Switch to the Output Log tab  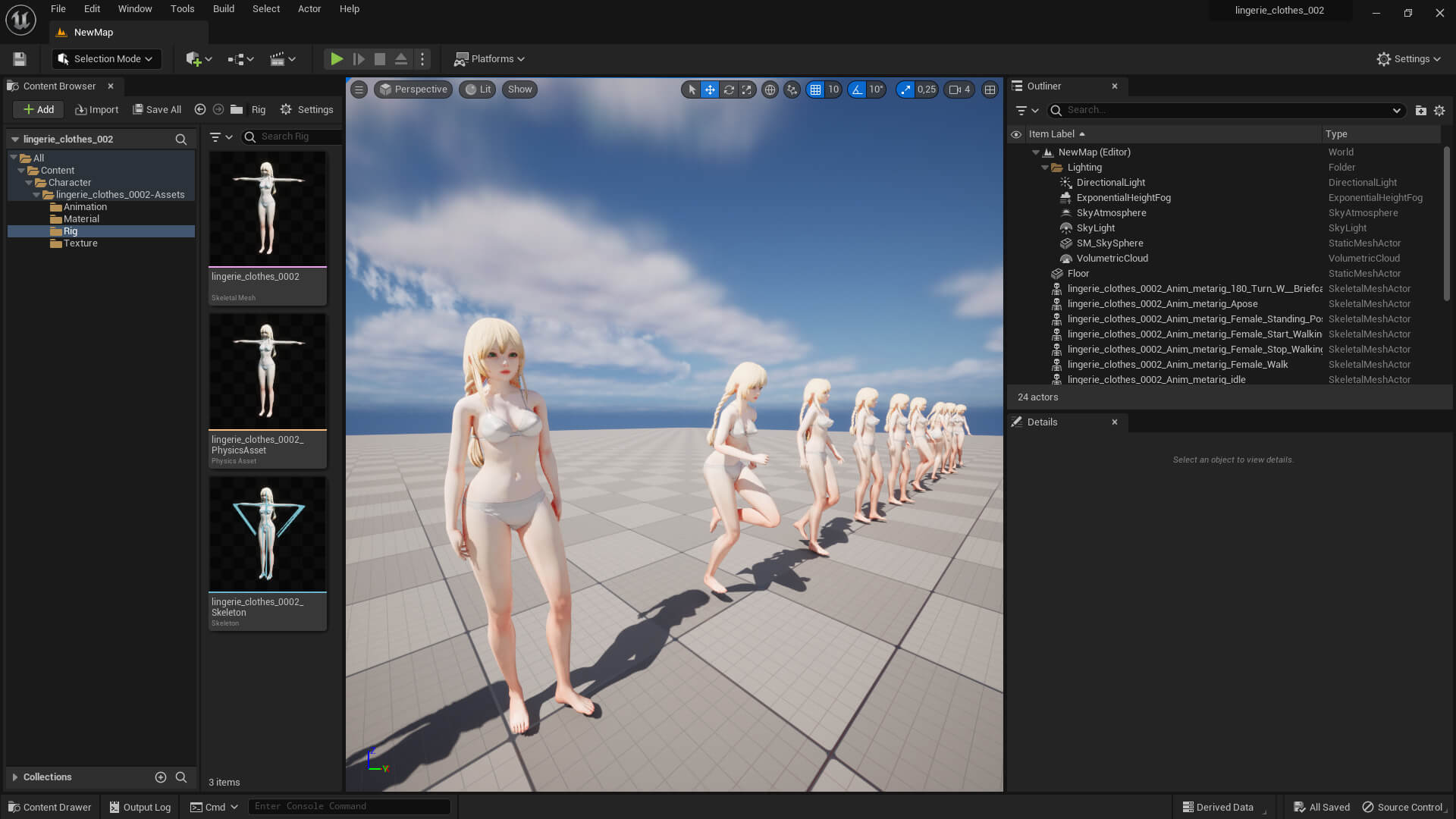[x=140, y=807]
